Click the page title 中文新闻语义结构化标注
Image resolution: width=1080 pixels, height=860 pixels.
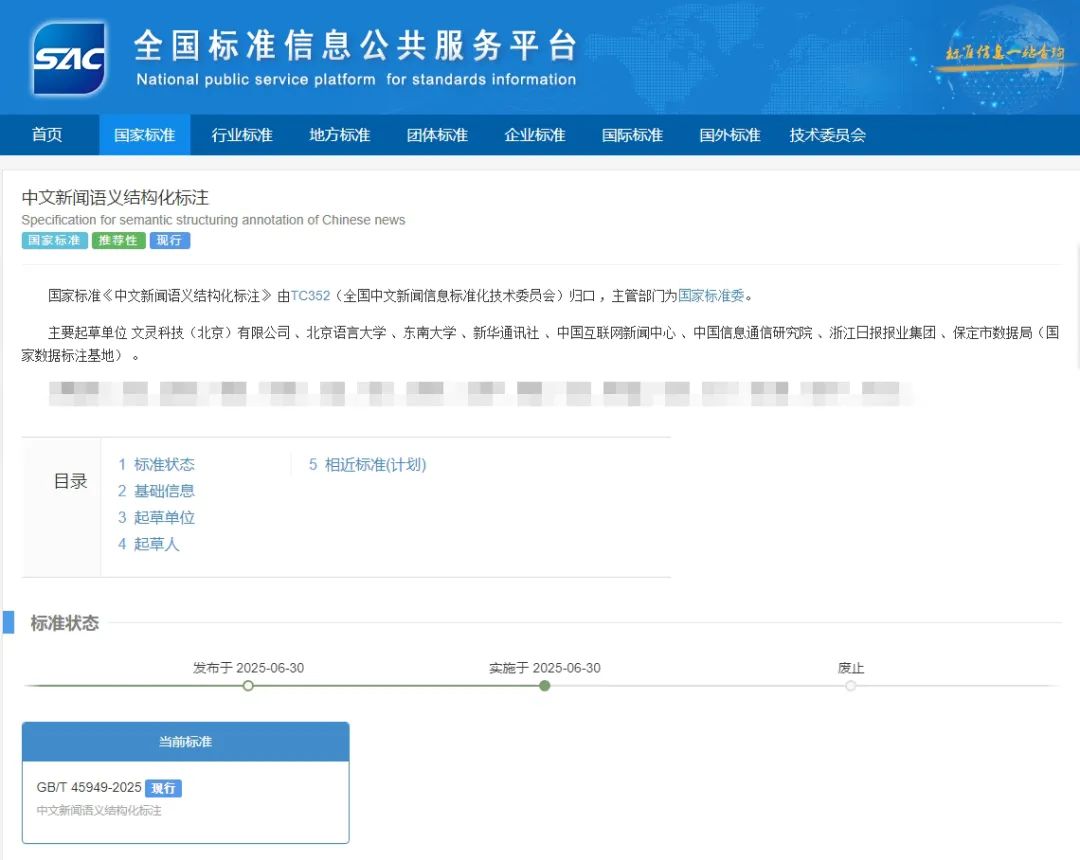(x=115, y=198)
